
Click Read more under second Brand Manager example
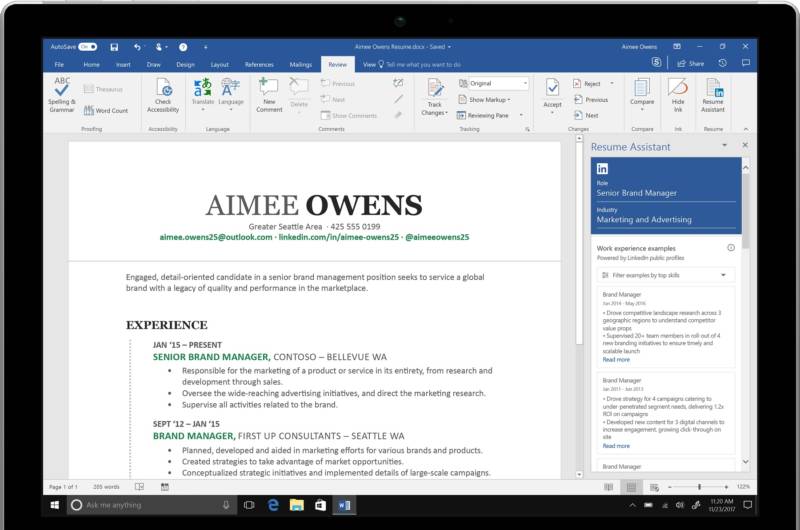click(x=616, y=446)
